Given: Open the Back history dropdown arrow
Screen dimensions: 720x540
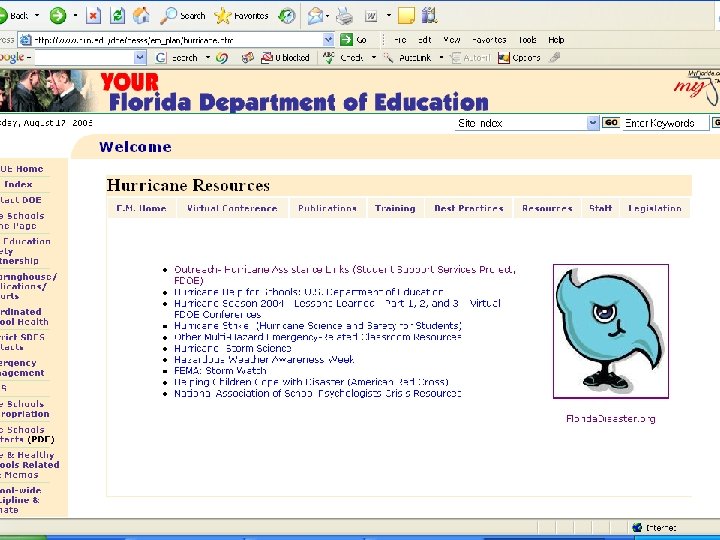Looking at the screenshot, I should click(x=37, y=16).
